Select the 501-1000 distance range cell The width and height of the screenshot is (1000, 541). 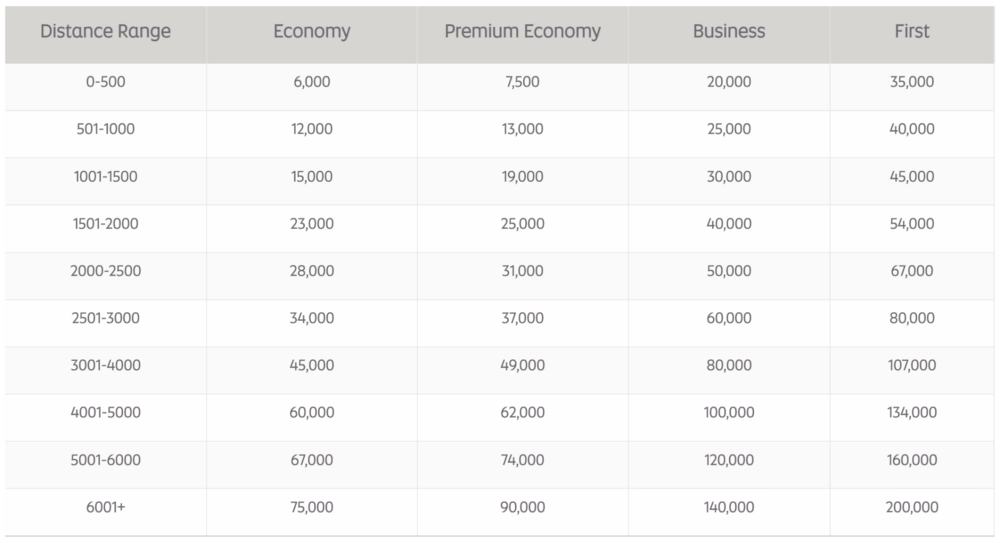tap(105, 129)
